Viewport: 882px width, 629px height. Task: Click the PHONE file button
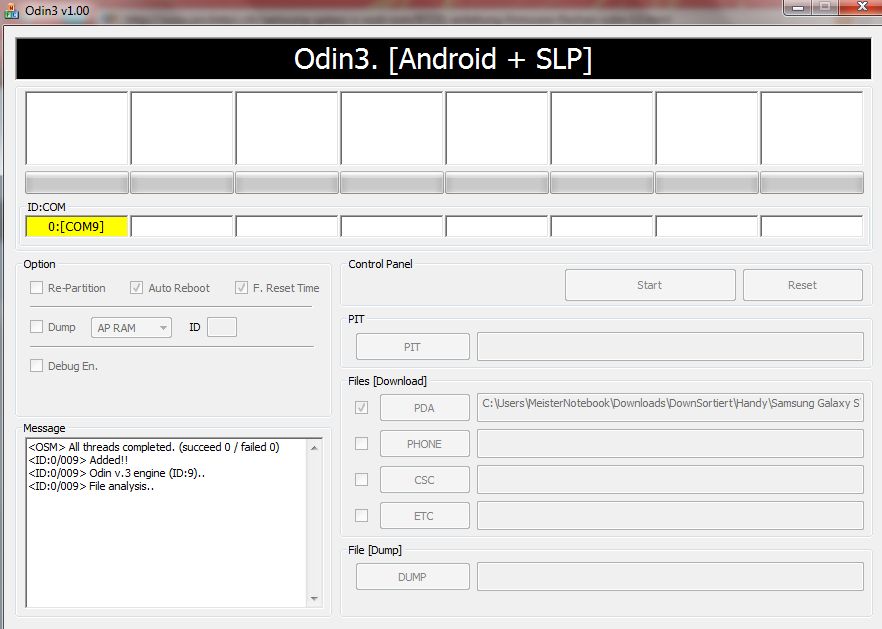425,444
